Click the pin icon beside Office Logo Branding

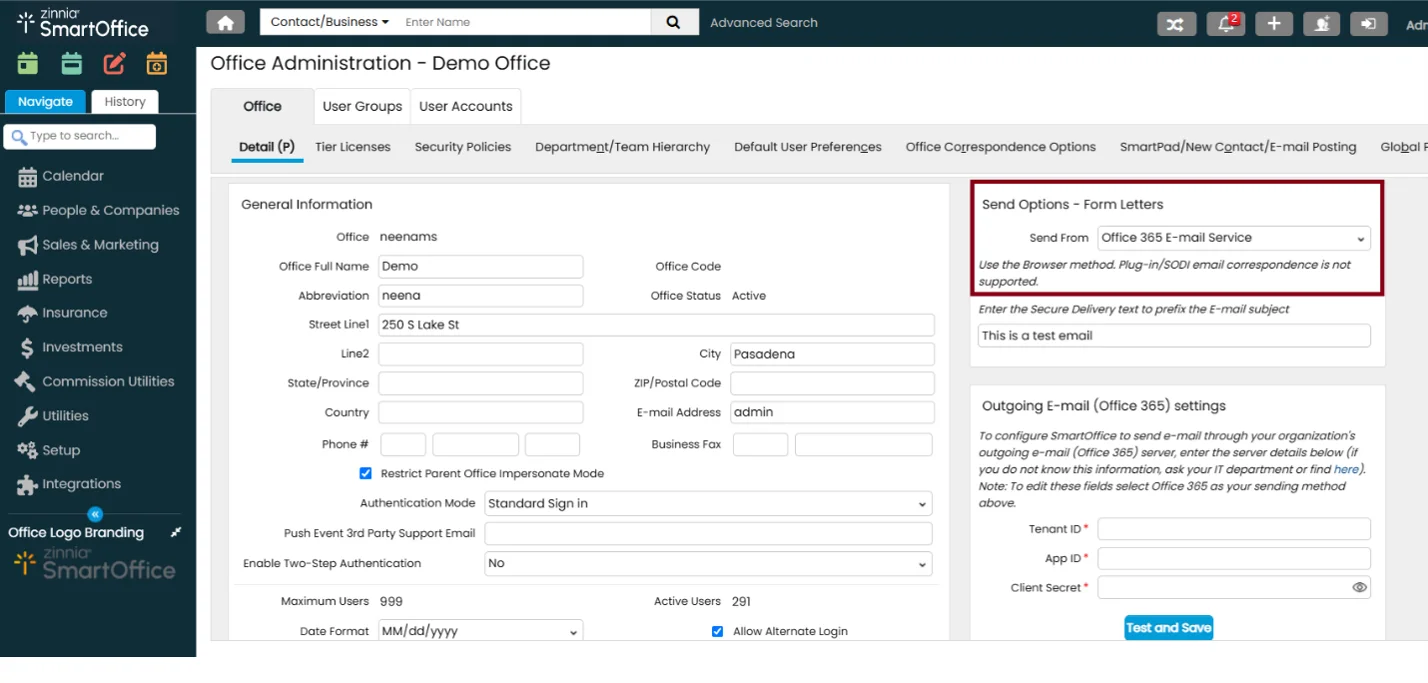(176, 532)
